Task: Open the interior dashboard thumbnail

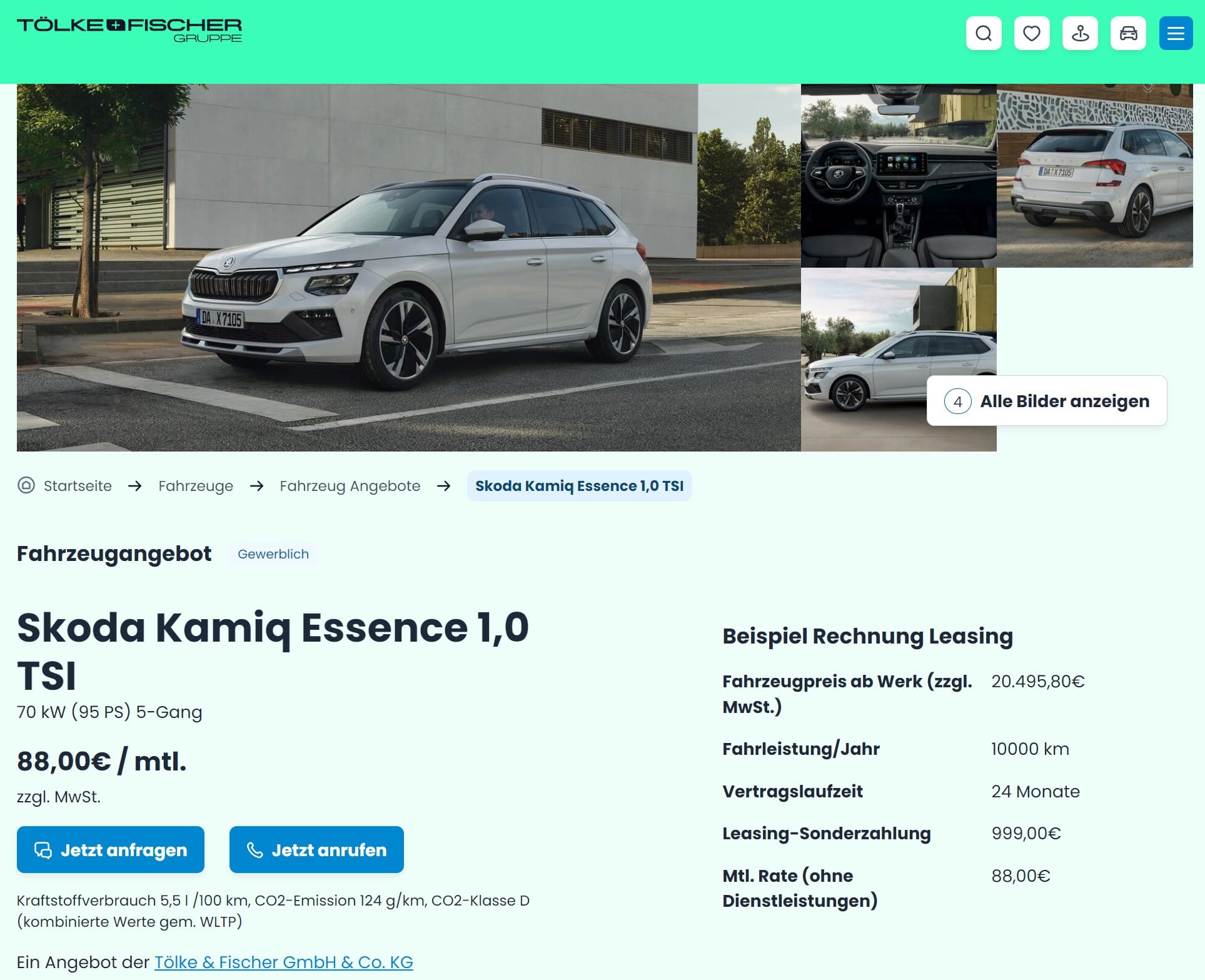Action: point(899,176)
